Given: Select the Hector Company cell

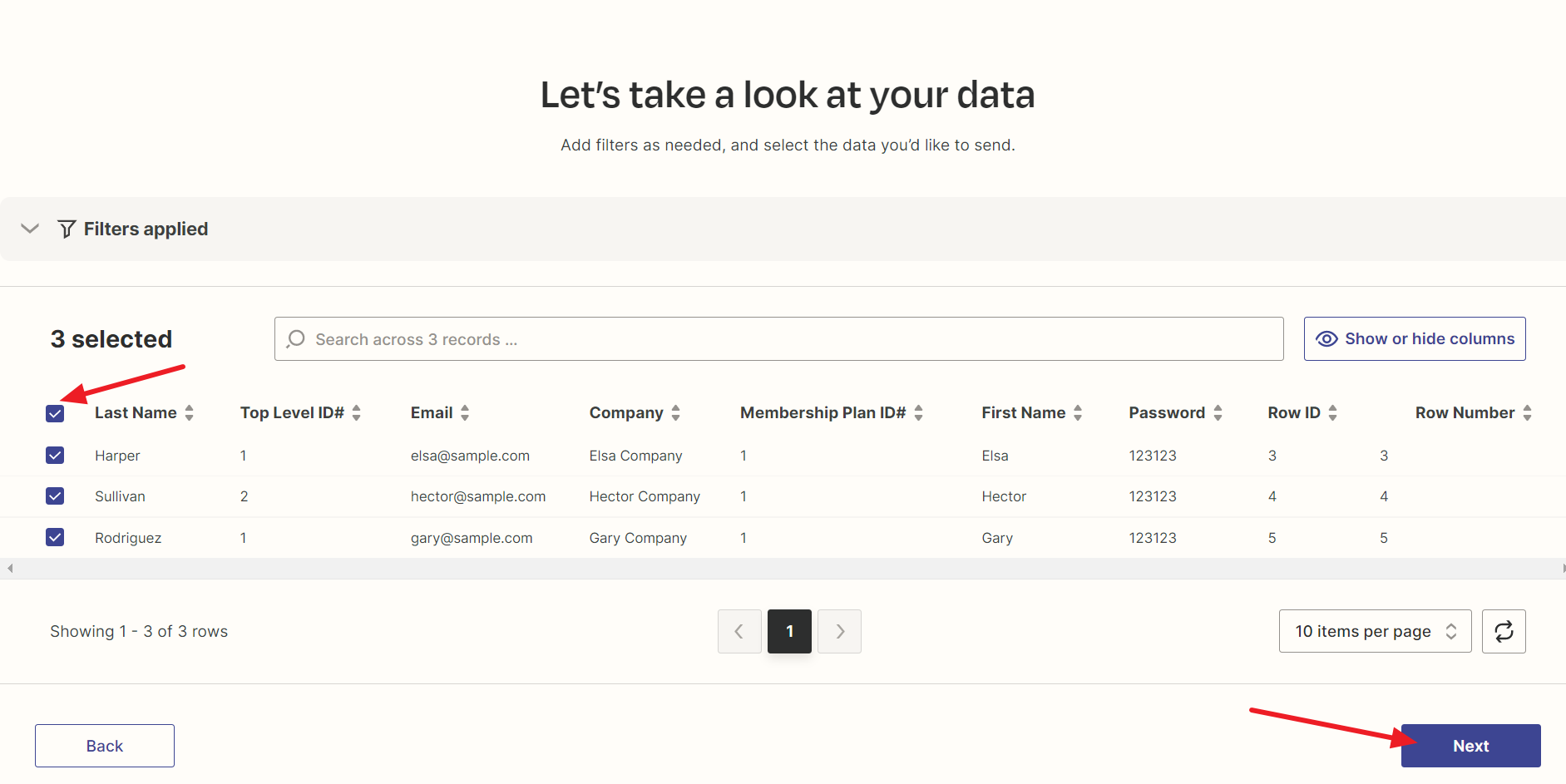Looking at the screenshot, I should pos(645,496).
